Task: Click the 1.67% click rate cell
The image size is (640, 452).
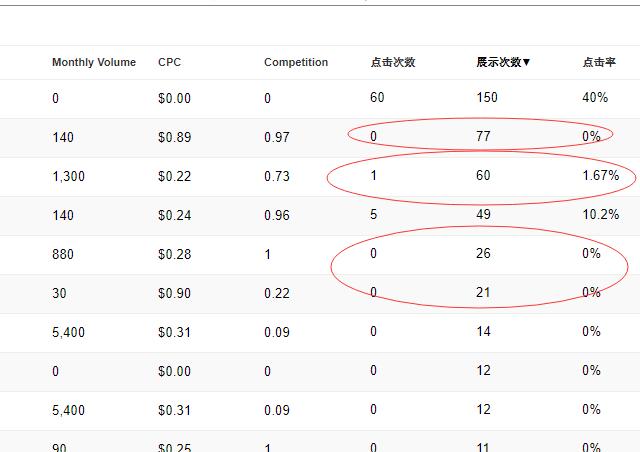Action: 601,176
